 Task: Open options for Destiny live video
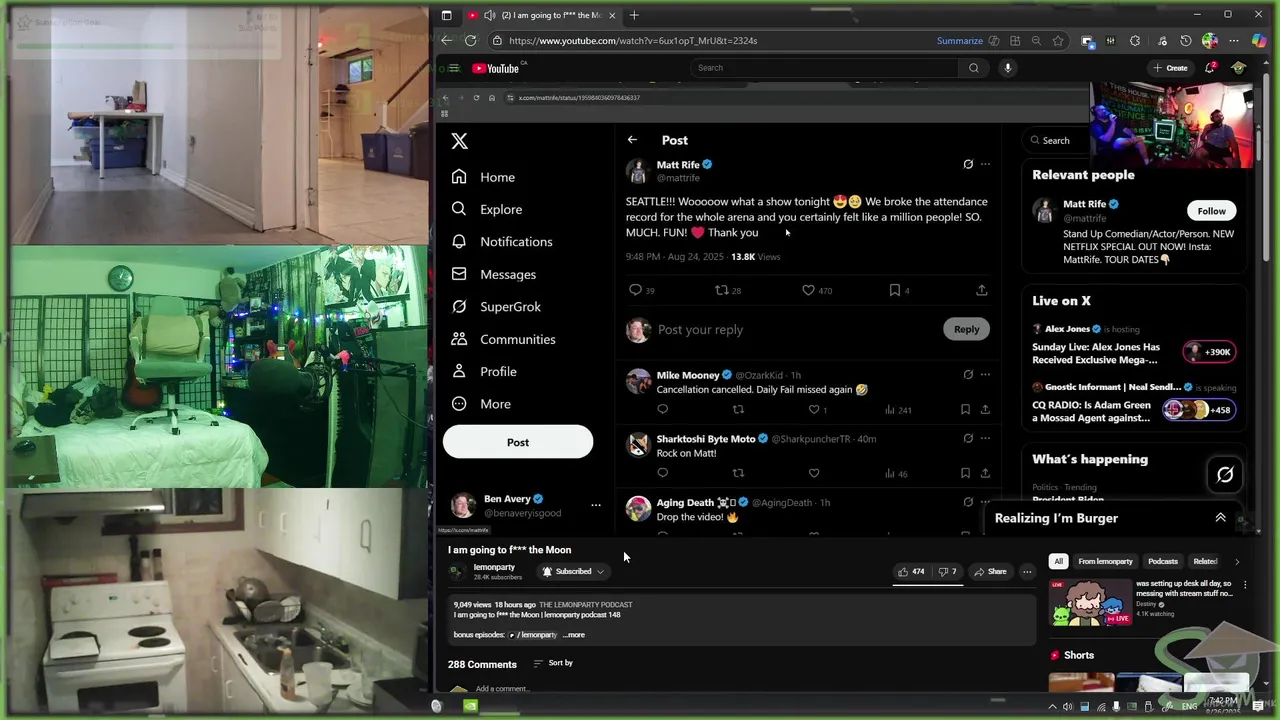[1244, 584]
